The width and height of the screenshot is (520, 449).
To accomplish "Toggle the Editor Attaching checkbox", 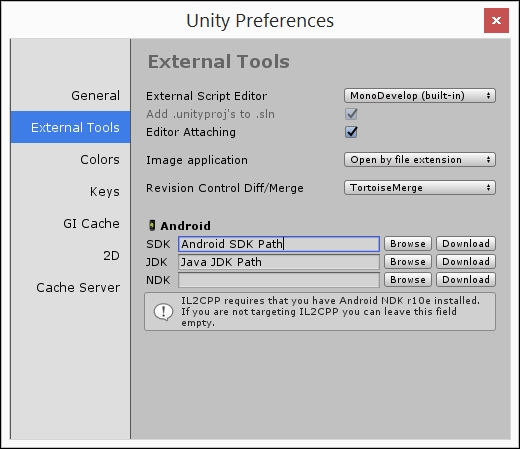I will (351, 132).
